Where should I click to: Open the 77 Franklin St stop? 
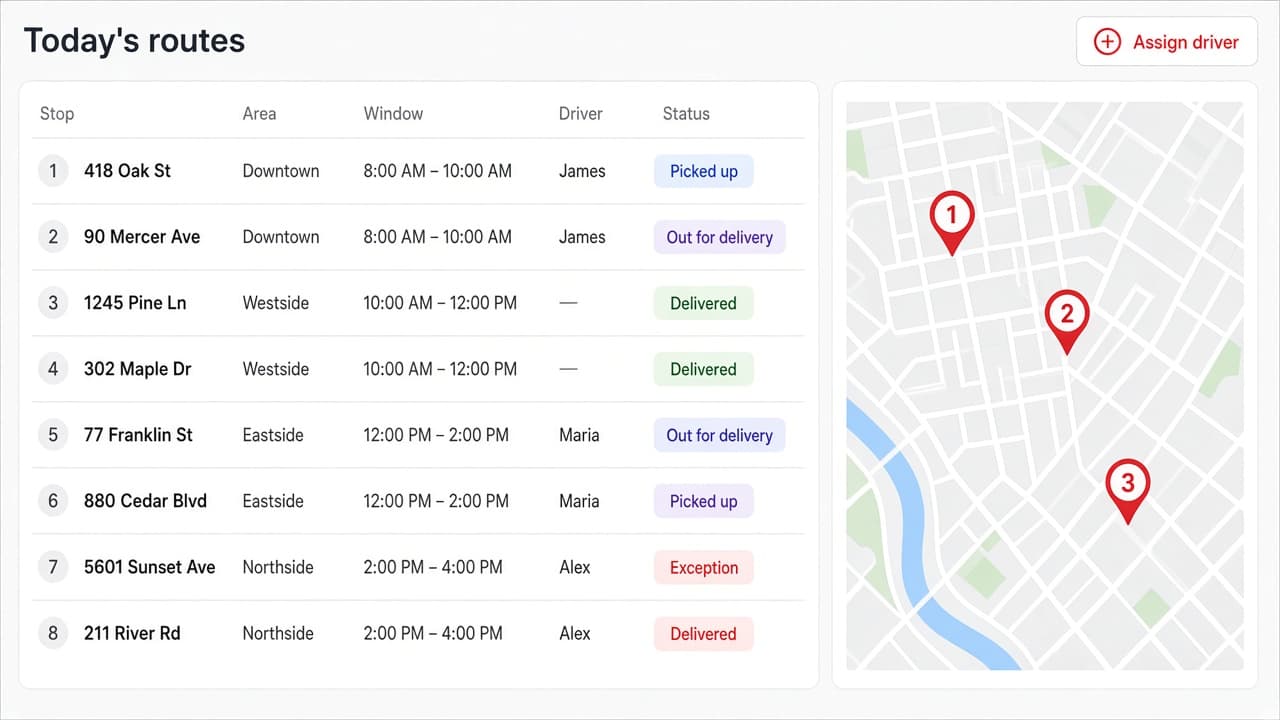click(x=138, y=435)
